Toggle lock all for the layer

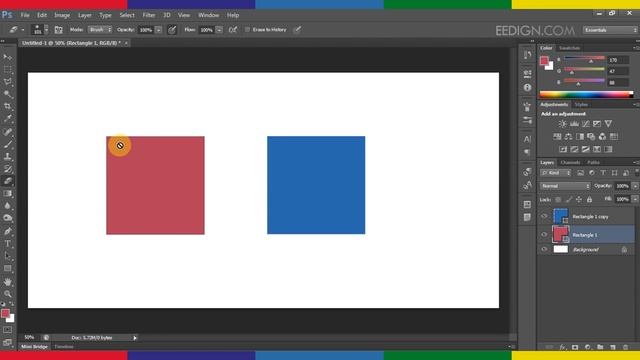coord(589,200)
